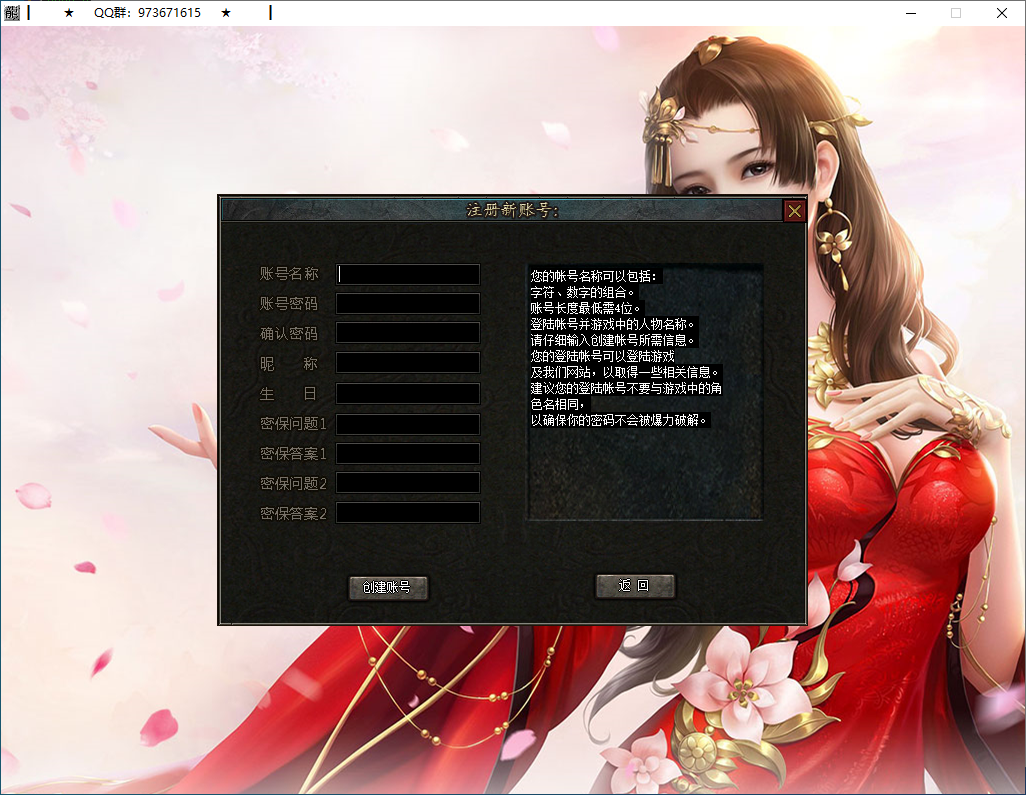This screenshot has width=1026, height=795.
Task: Click the account rules description panel
Action: (x=643, y=390)
